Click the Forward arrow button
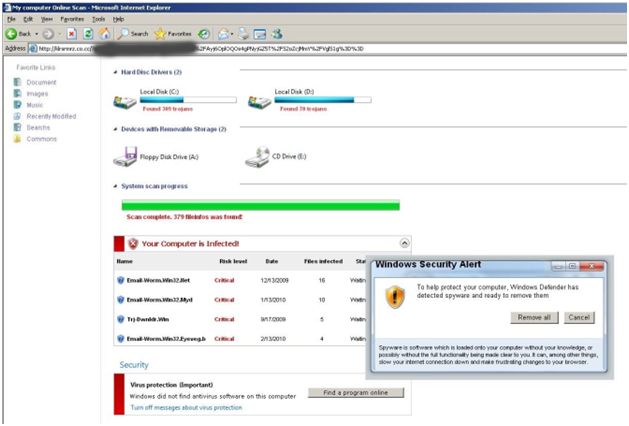Viewport: 629px width, 426px height. (x=48, y=34)
